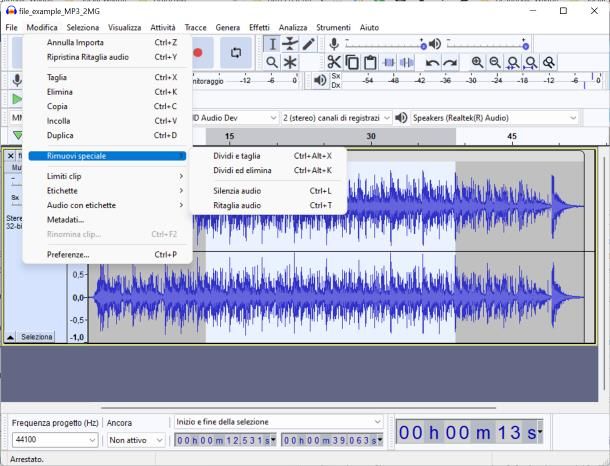Expand 'Audio con etichette' submenu
Viewport: 610px width, 466px height.
(x=107, y=205)
